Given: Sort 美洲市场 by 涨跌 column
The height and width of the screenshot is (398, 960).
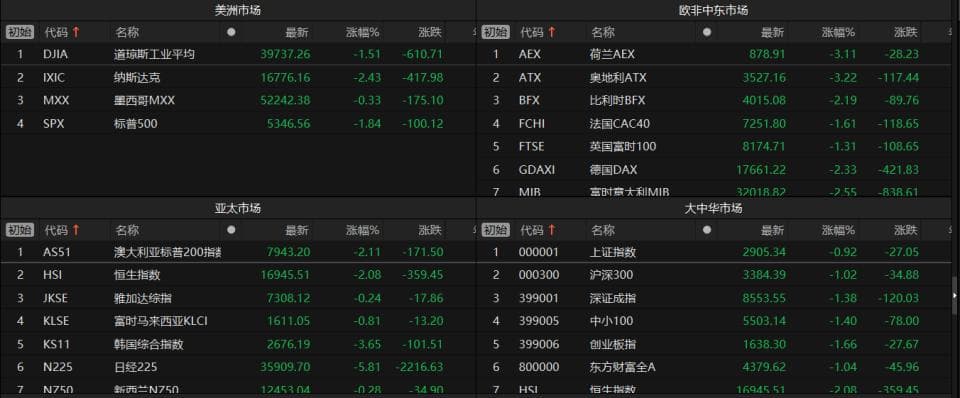Looking at the screenshot, I should pos(430,32).
